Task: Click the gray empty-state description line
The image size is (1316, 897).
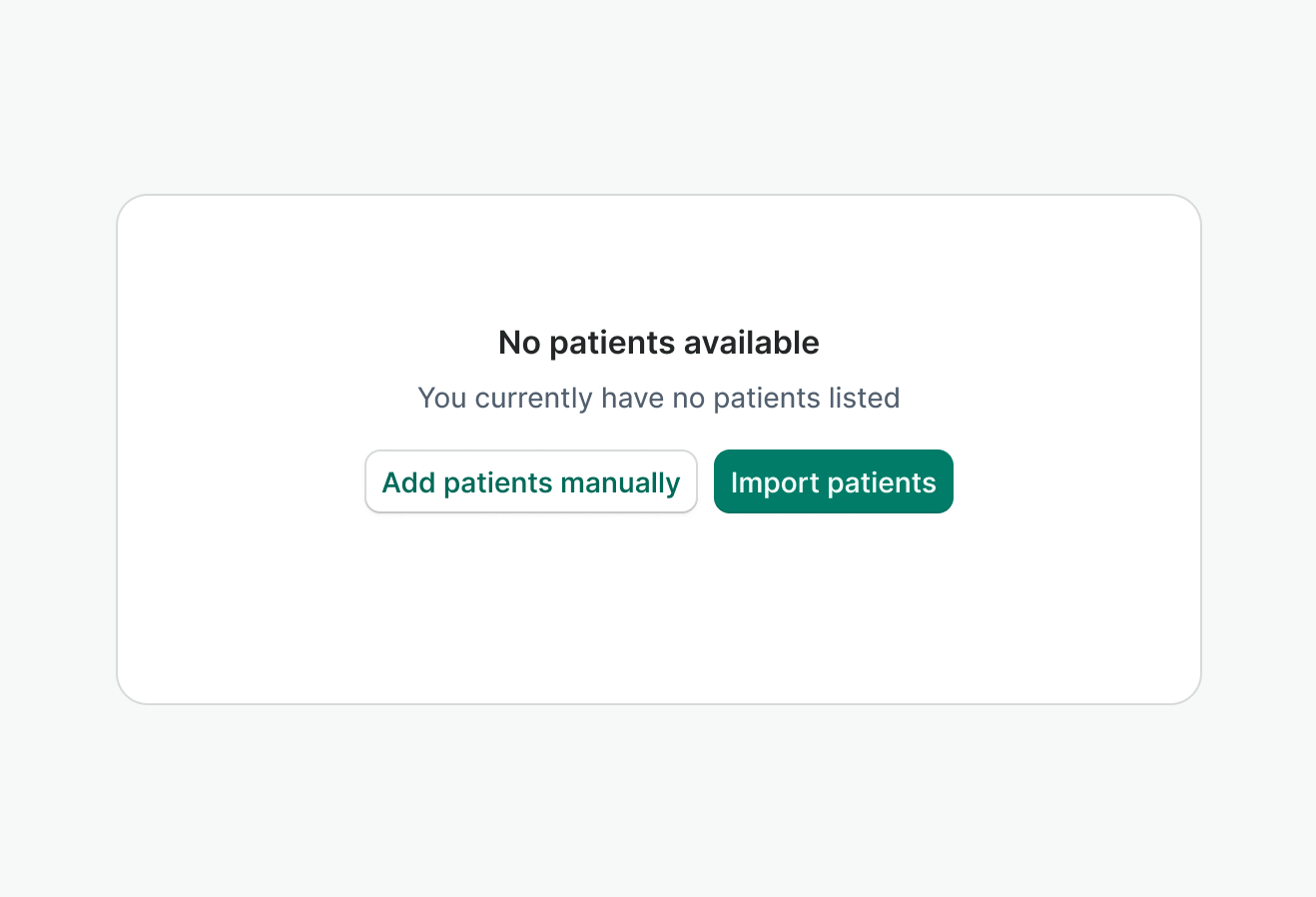Action: [x=658, y=398]
